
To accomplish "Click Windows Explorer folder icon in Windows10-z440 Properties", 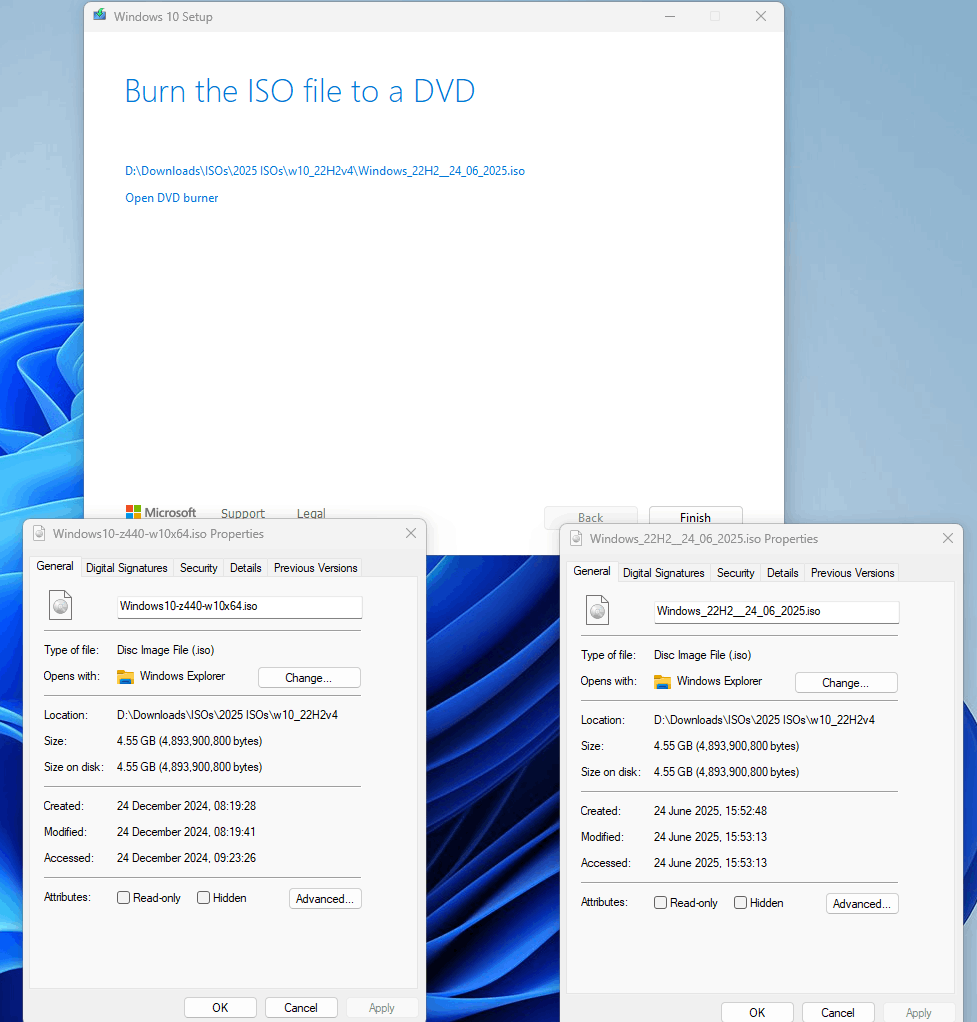I will pyautogui.click(x=125, y=677).
